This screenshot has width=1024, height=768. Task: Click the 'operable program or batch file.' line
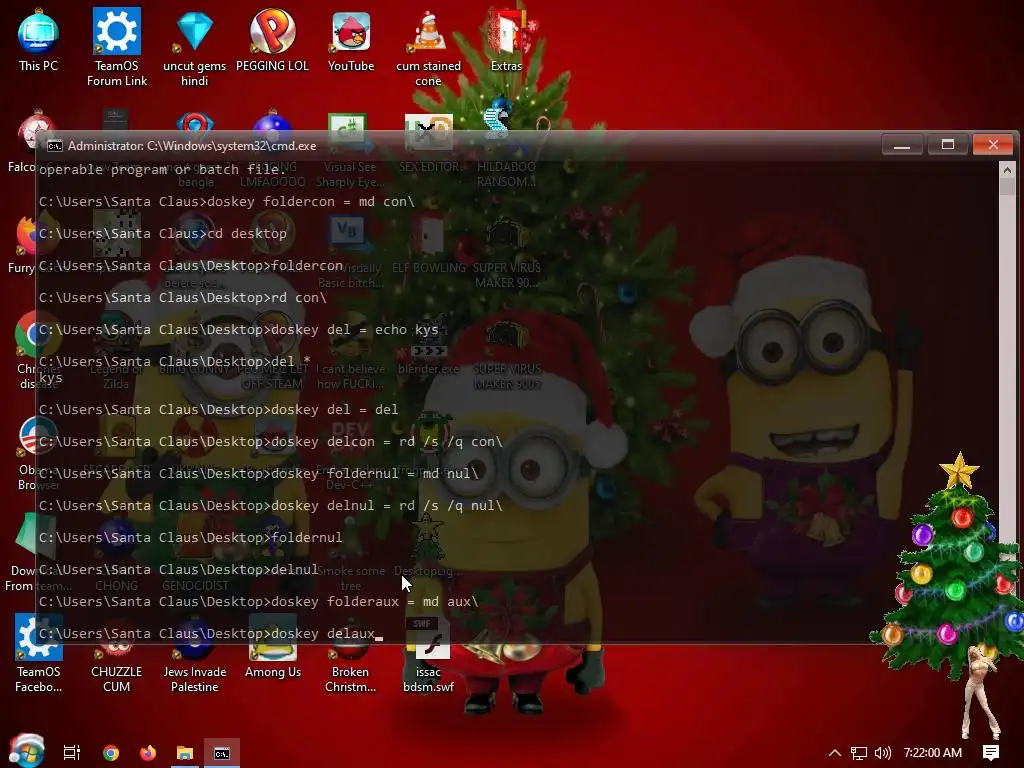(x=163, y=170)
